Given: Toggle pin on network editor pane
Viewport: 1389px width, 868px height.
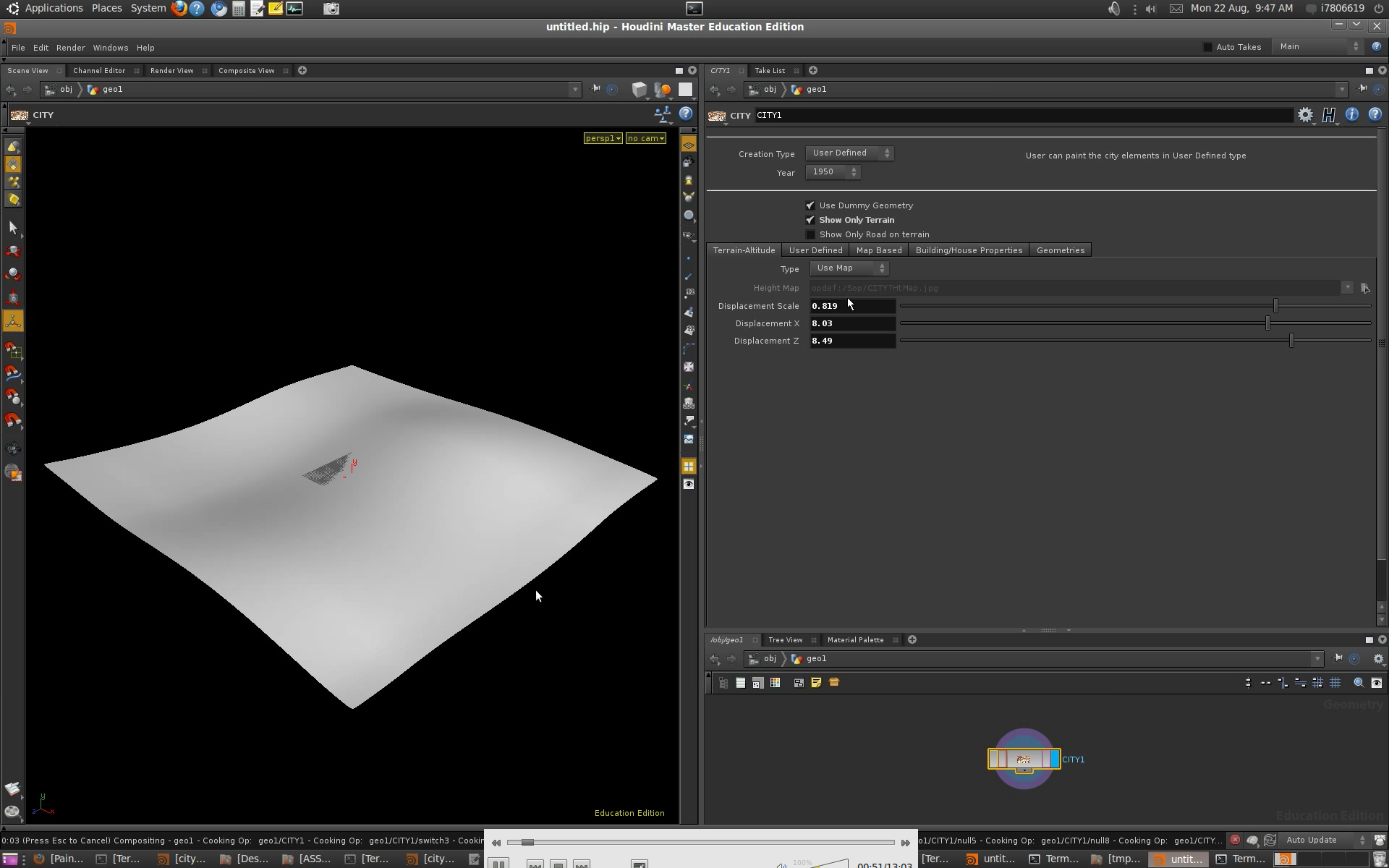Looking at the screenshot, I should click(1338, 658).
